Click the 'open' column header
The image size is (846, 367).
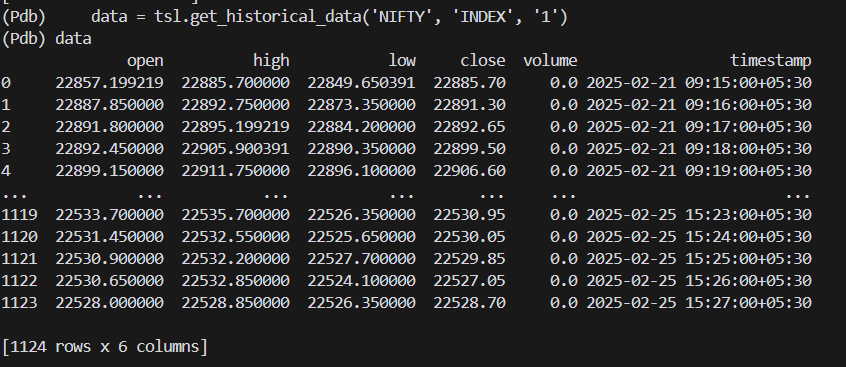pyautogui.click(x=145, y=61)
